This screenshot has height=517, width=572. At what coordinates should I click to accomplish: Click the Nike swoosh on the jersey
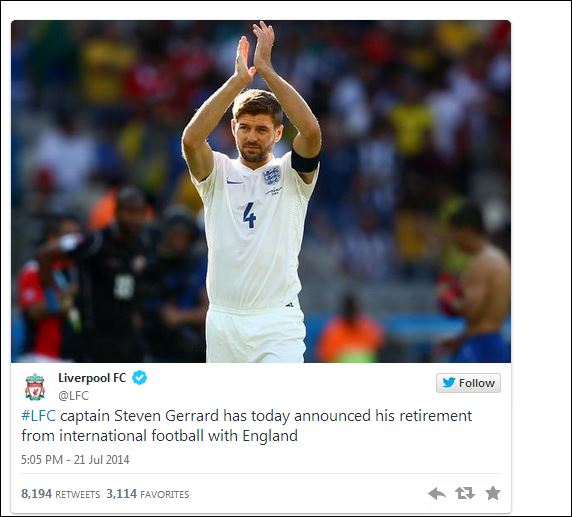click(x=234, y=181)
